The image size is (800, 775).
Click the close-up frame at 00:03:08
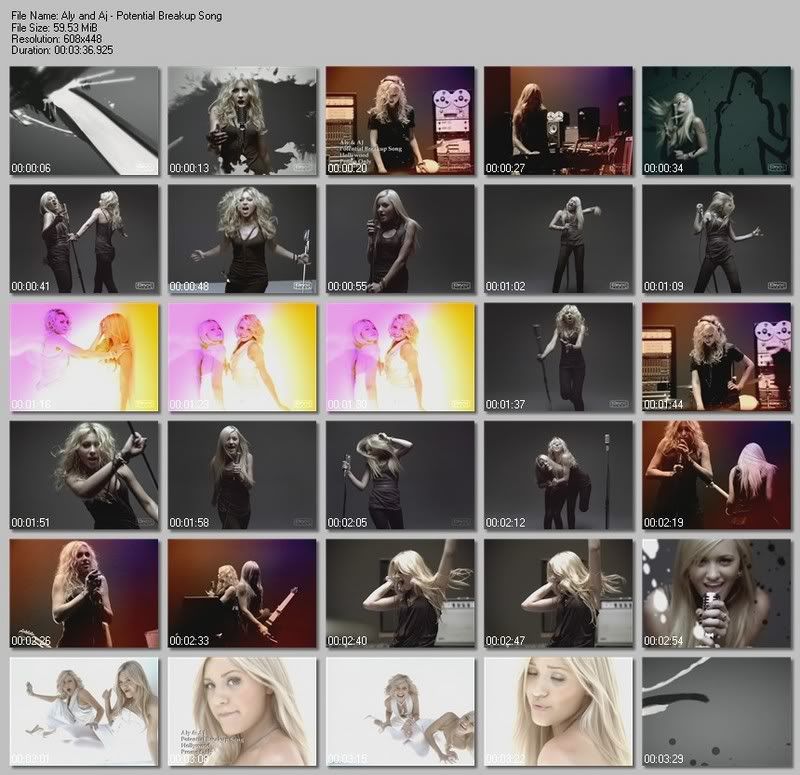click(242, 712)
